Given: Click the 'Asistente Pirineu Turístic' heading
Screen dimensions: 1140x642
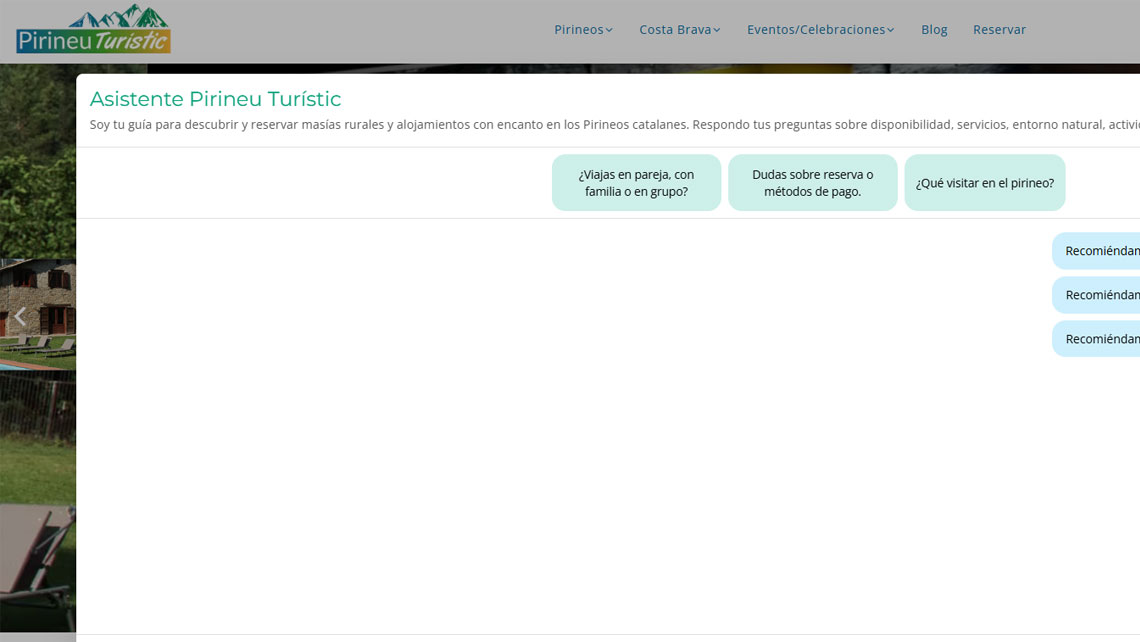Looking at the screenshot, I should pyautogui.click(x=215, y=99).
